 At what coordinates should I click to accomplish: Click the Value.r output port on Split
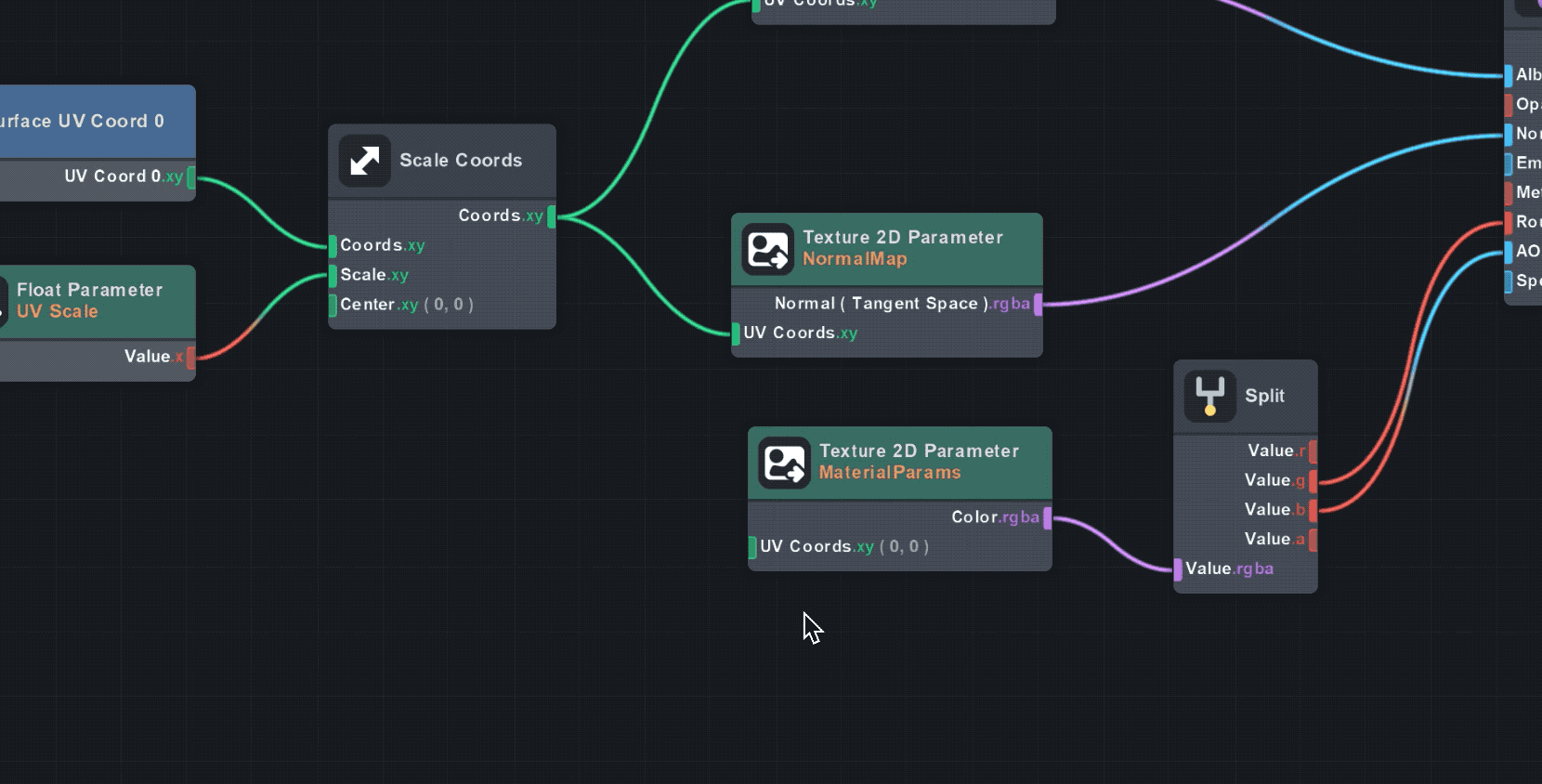pyautogui.click(x=1313, y=451)
